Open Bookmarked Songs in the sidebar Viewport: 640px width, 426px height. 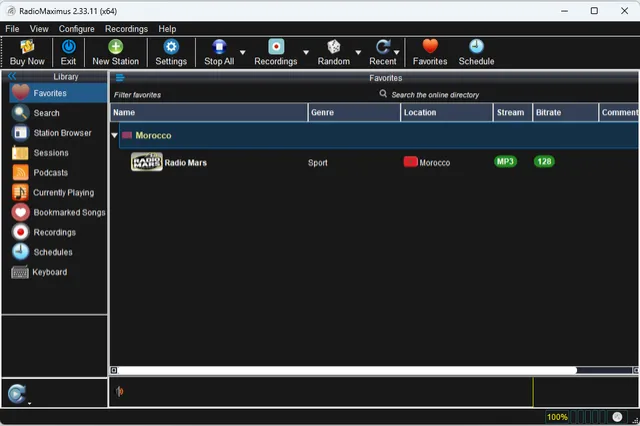click(58, 213)
